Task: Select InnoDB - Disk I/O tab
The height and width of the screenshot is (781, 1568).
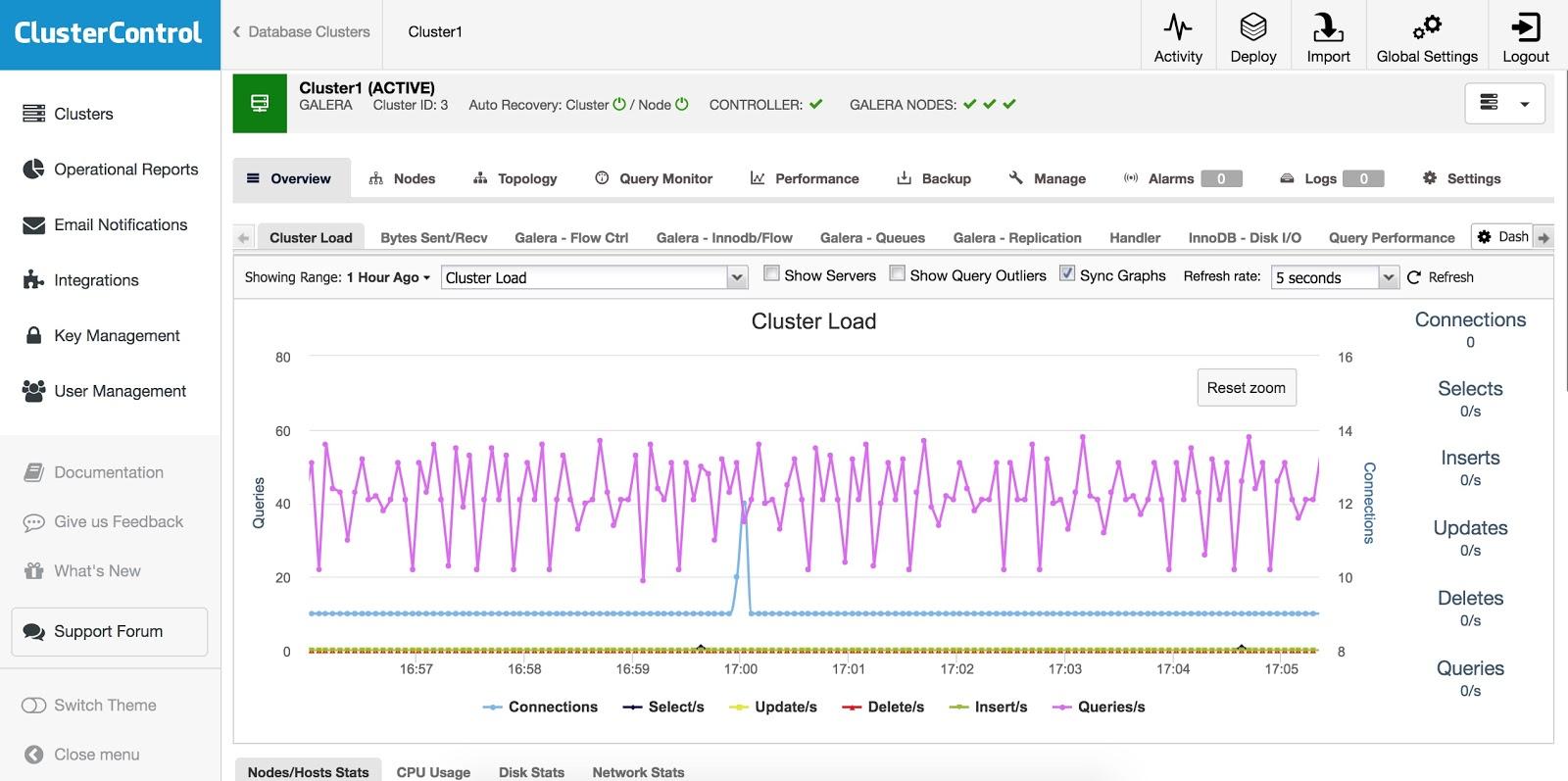Action: pyautogui.click(x=1245, y=237)
